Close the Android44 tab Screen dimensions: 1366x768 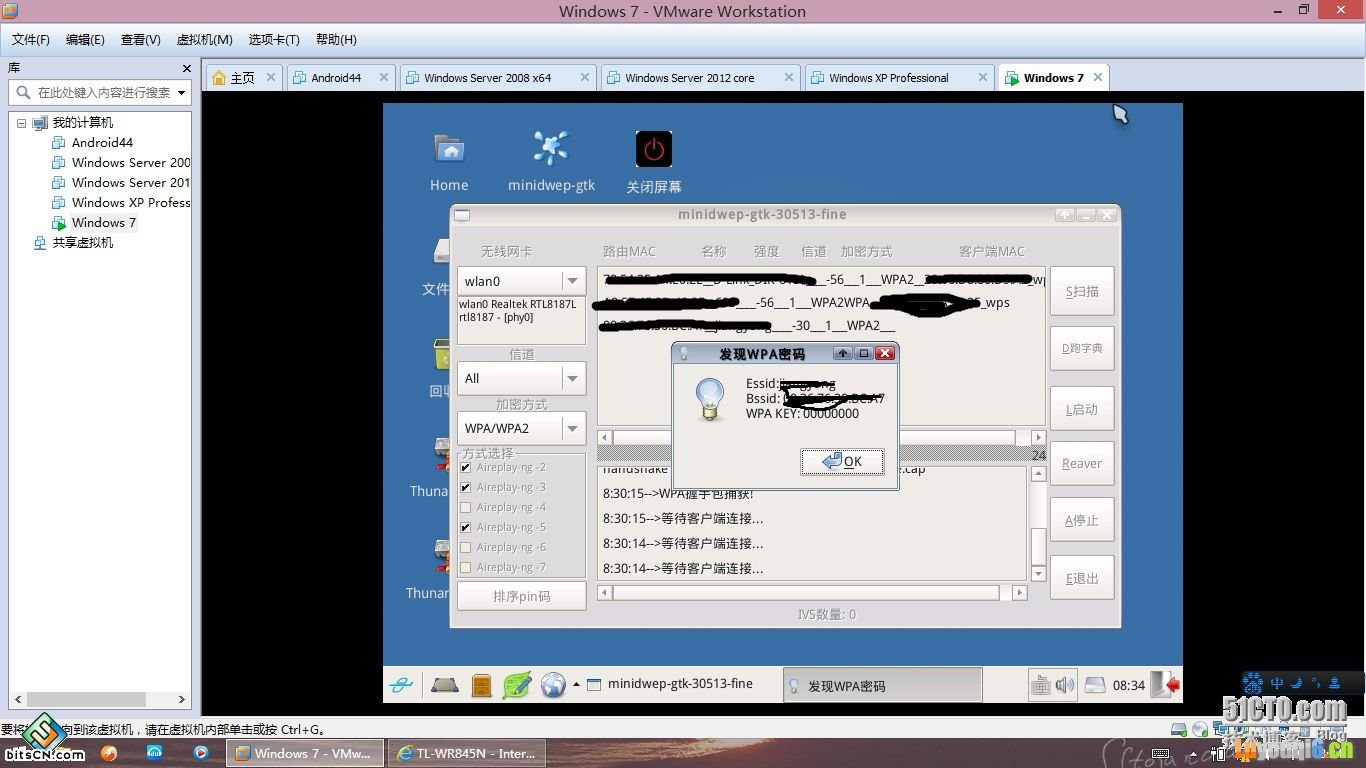pyautogui.click(x=382, y=77)
